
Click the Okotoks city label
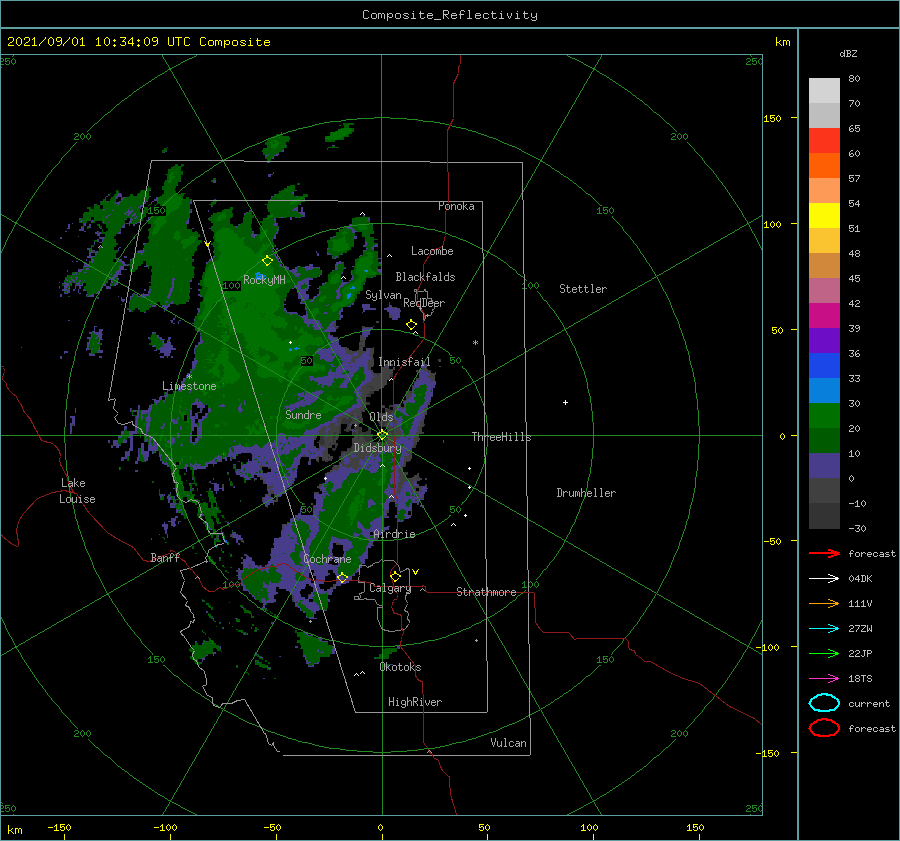pos(400,667)
